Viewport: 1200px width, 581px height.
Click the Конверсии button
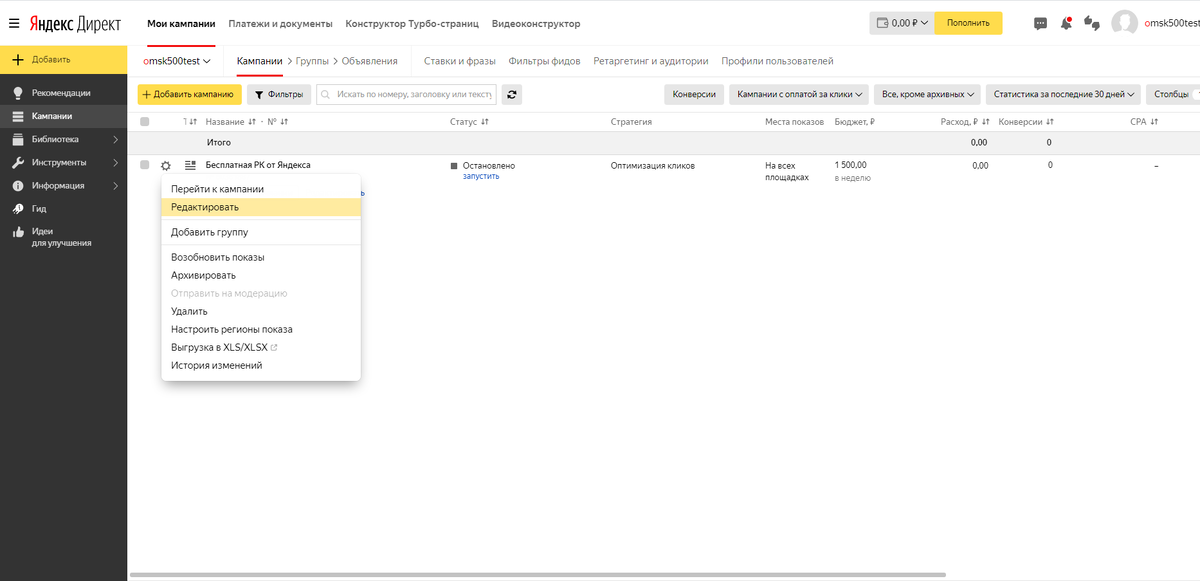pos(694,94)
